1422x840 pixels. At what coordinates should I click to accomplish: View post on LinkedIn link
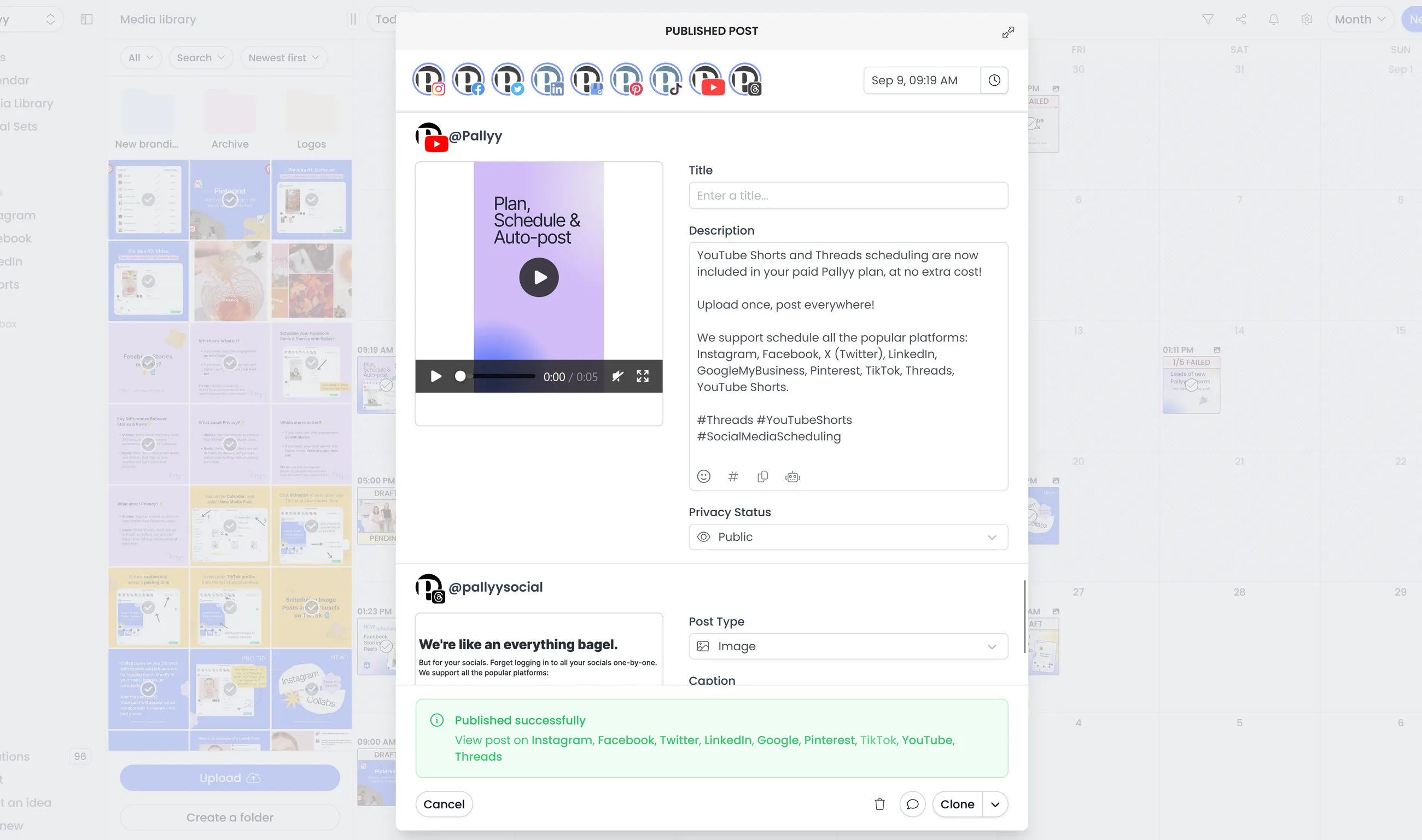[728, 740]
